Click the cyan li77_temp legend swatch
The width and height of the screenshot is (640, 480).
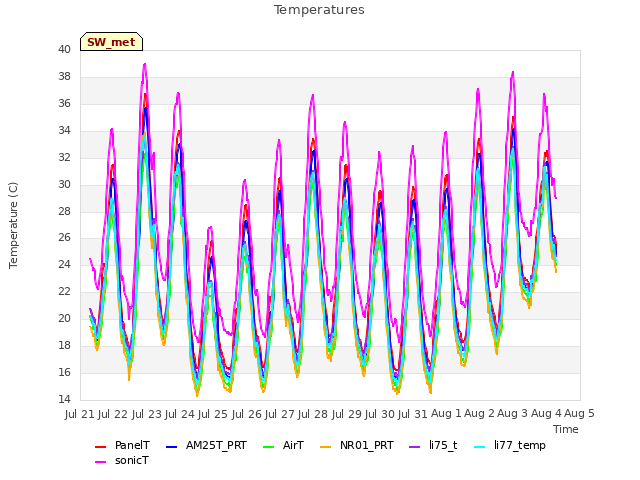pyautogui.click(x=480, y=447)
